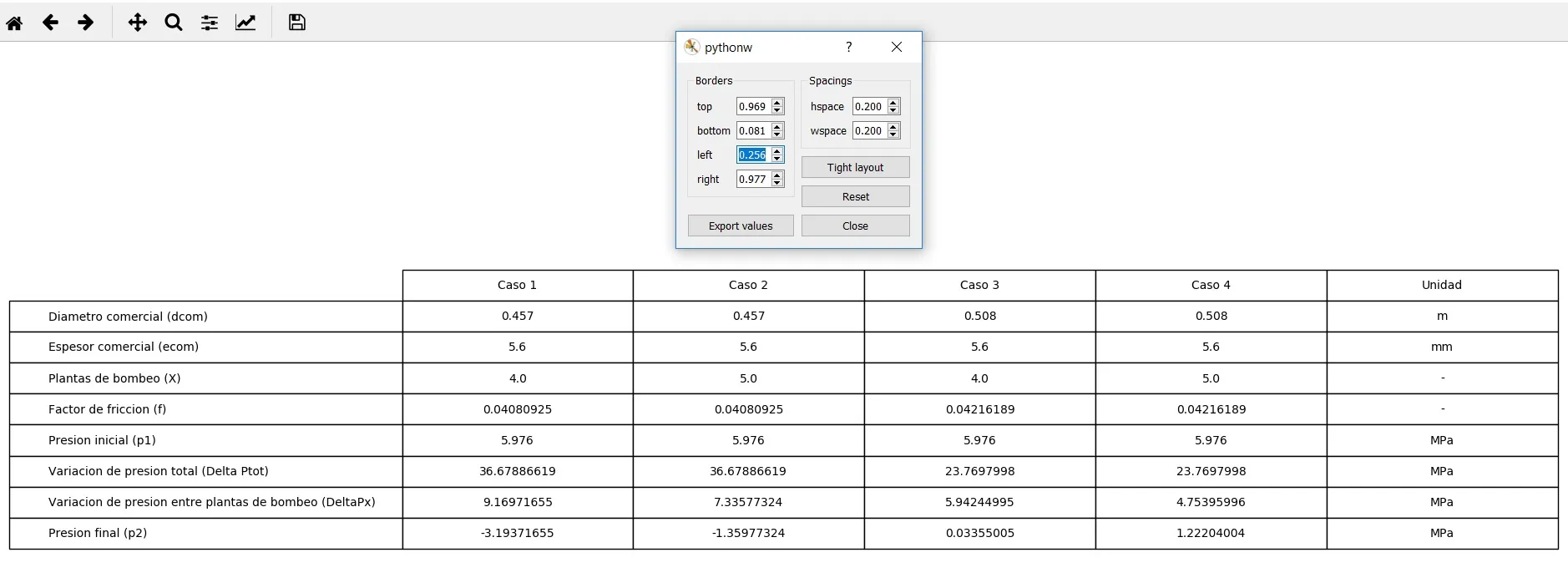The height and width of the screenshot is (583, 1568).
Task: Click the cell showing 9.16971655
Action: click(x=518, y=502)
